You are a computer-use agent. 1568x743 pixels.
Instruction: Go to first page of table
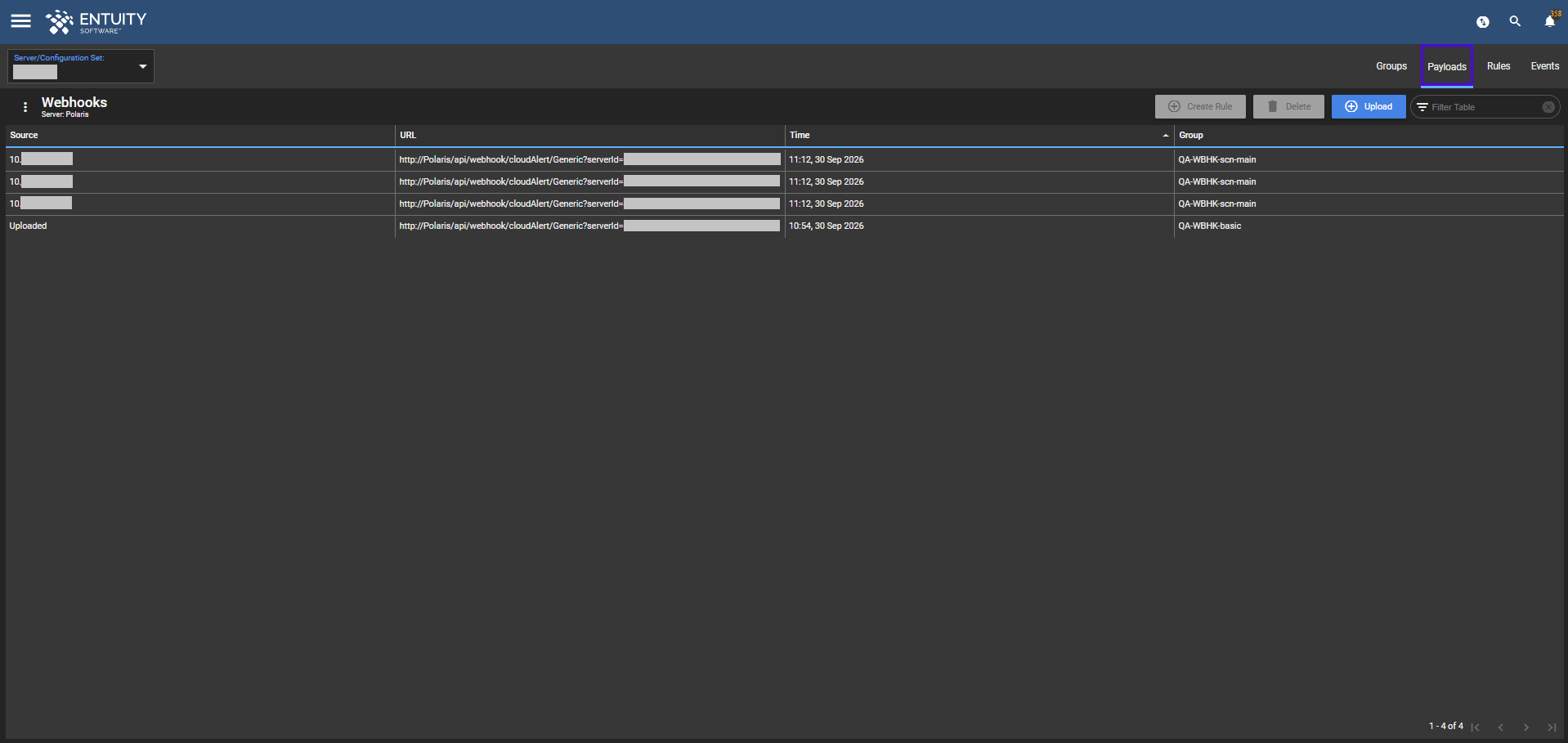(x=1475, y=727)
